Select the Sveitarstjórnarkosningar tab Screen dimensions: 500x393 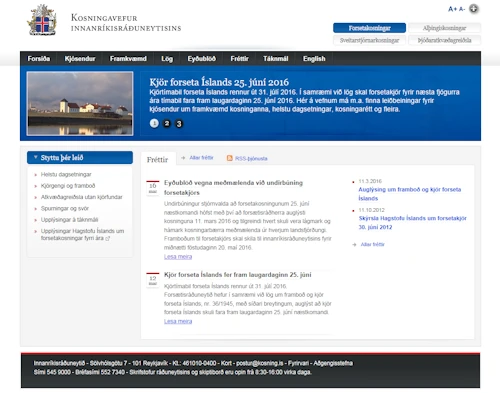(369, 40)
